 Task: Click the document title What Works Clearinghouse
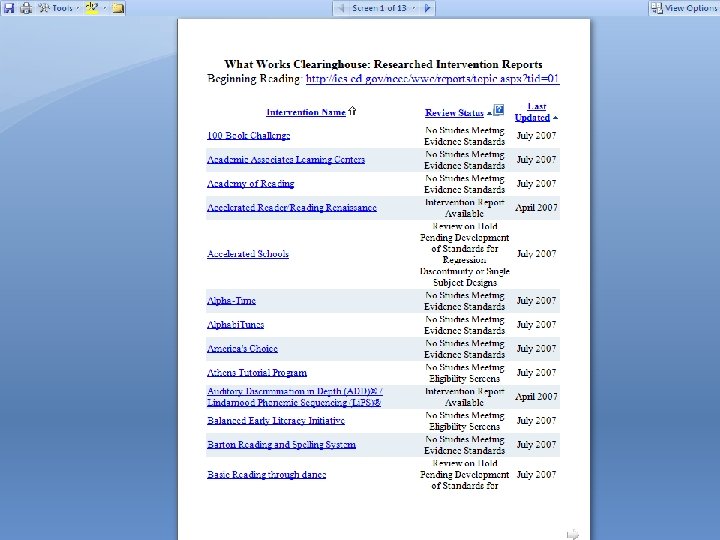pos(383,64)
